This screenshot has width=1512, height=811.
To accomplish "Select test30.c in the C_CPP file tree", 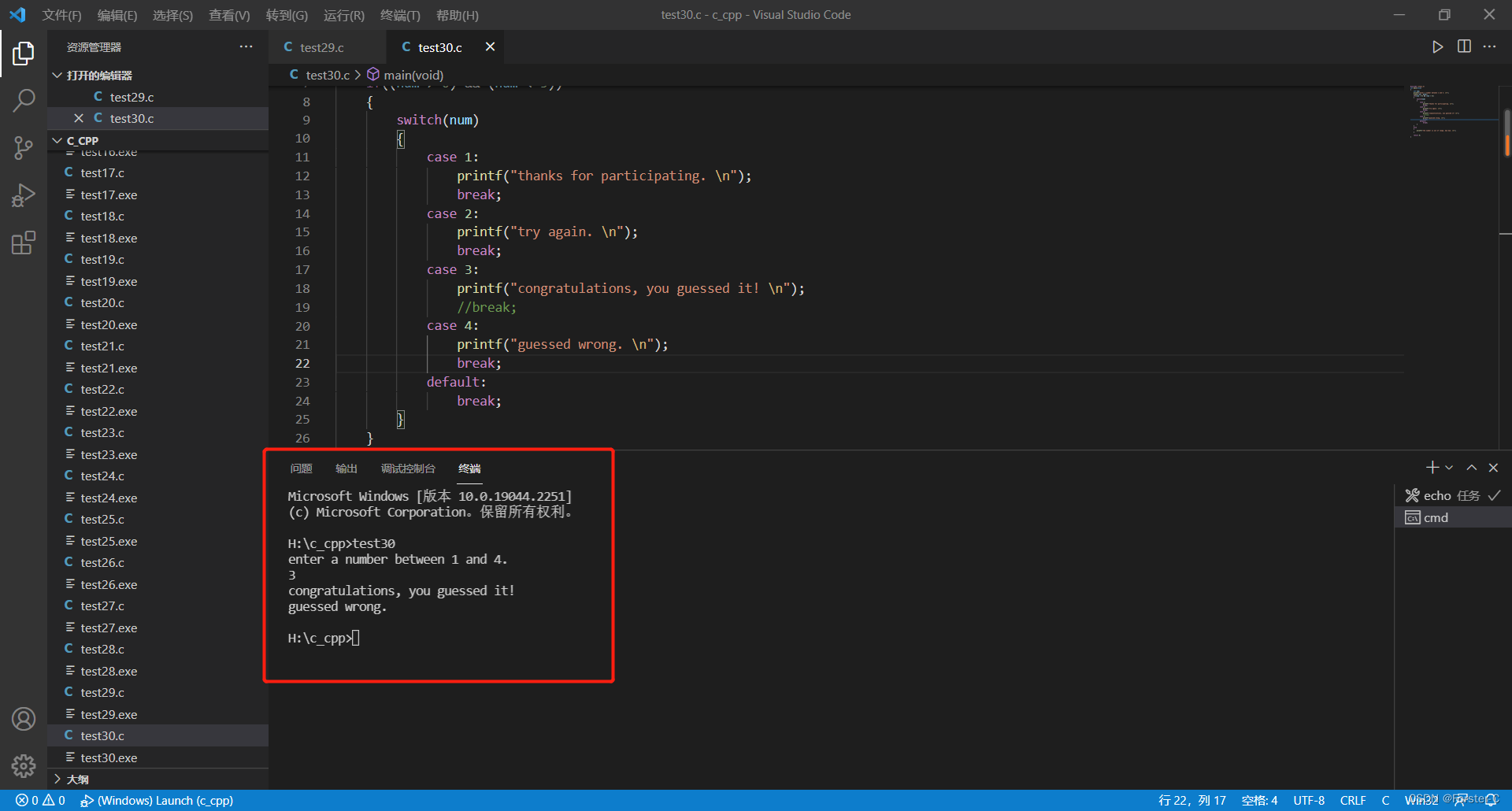I will coord(157,735).
